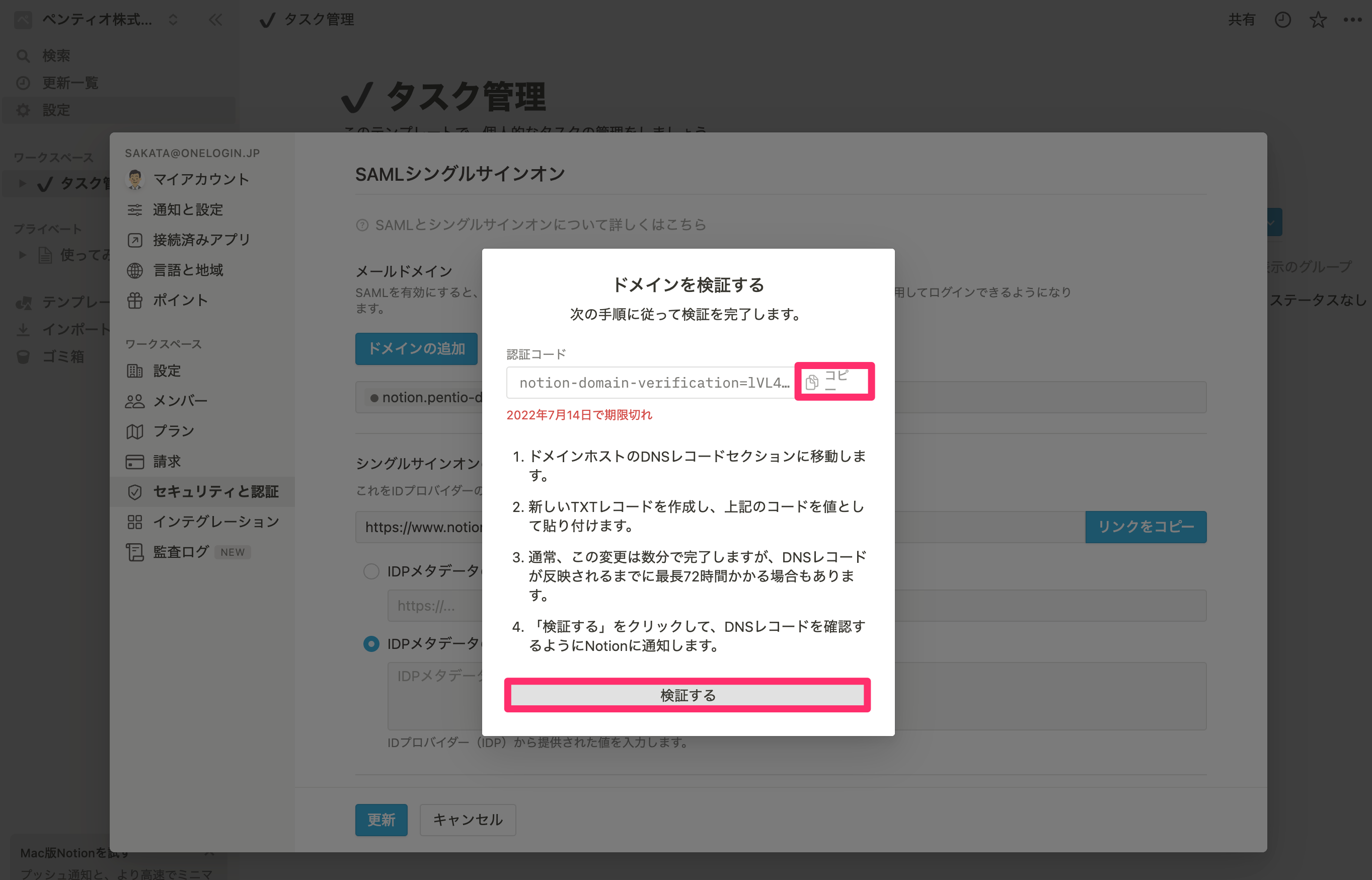
Task: Click the scroll icon next to 監査ログ
Action: 135,552
